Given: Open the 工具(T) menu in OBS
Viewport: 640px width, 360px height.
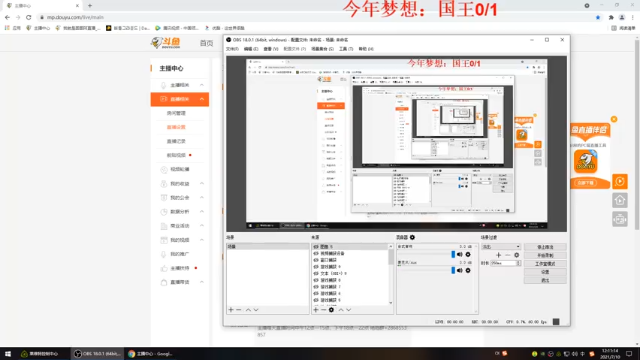Looking at the screenshot, I should tap(346, 49).
